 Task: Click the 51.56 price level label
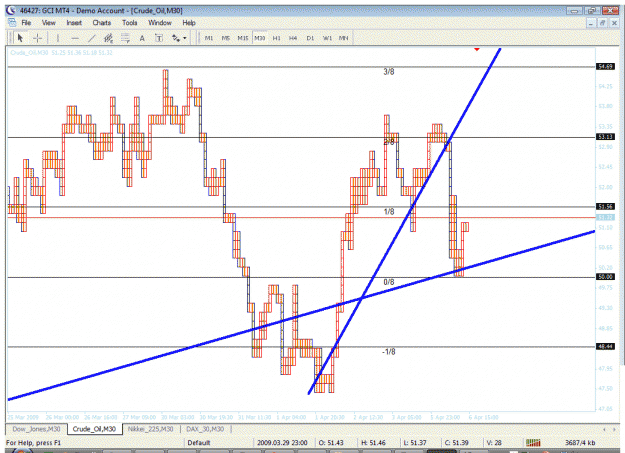click(x=605, y=206)
